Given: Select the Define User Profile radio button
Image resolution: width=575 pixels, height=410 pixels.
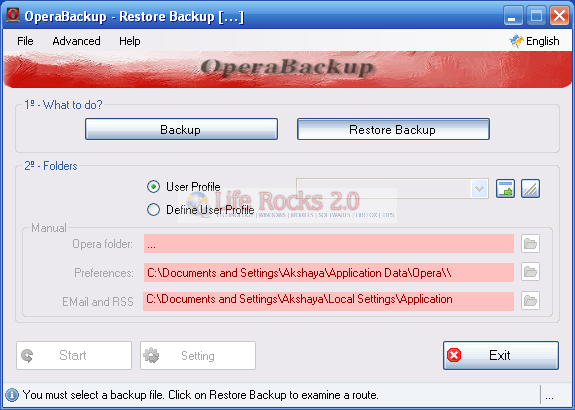Looking at the screenshot, I should (x=153, y=210).
